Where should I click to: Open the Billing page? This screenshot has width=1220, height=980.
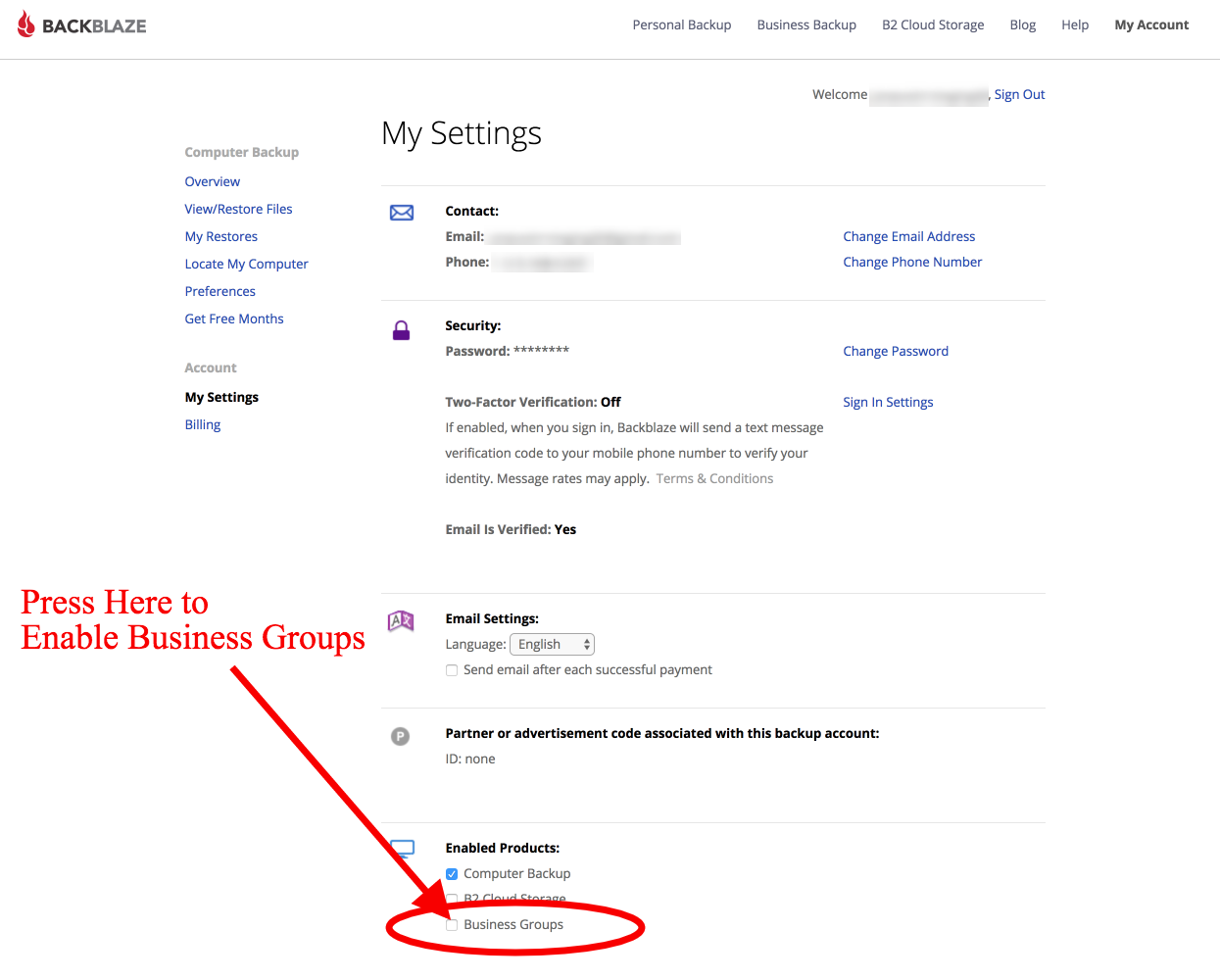[x=203, y=425]
